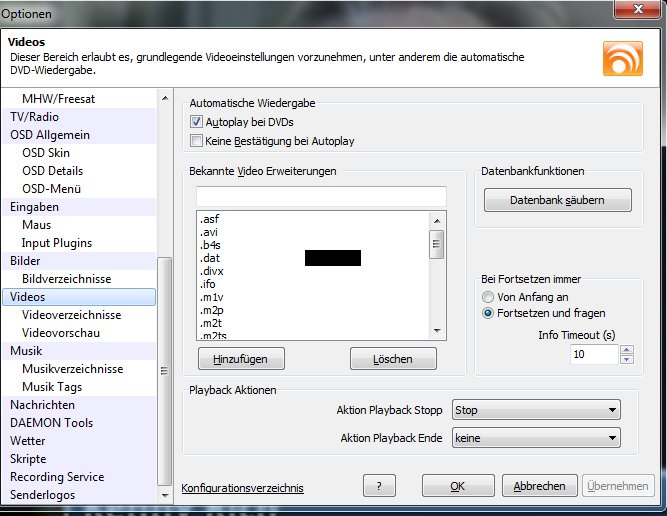Select .avi in the extension list
Image resolution: width=667 pixels, height=516 pixels.
(x=313, y=232)
